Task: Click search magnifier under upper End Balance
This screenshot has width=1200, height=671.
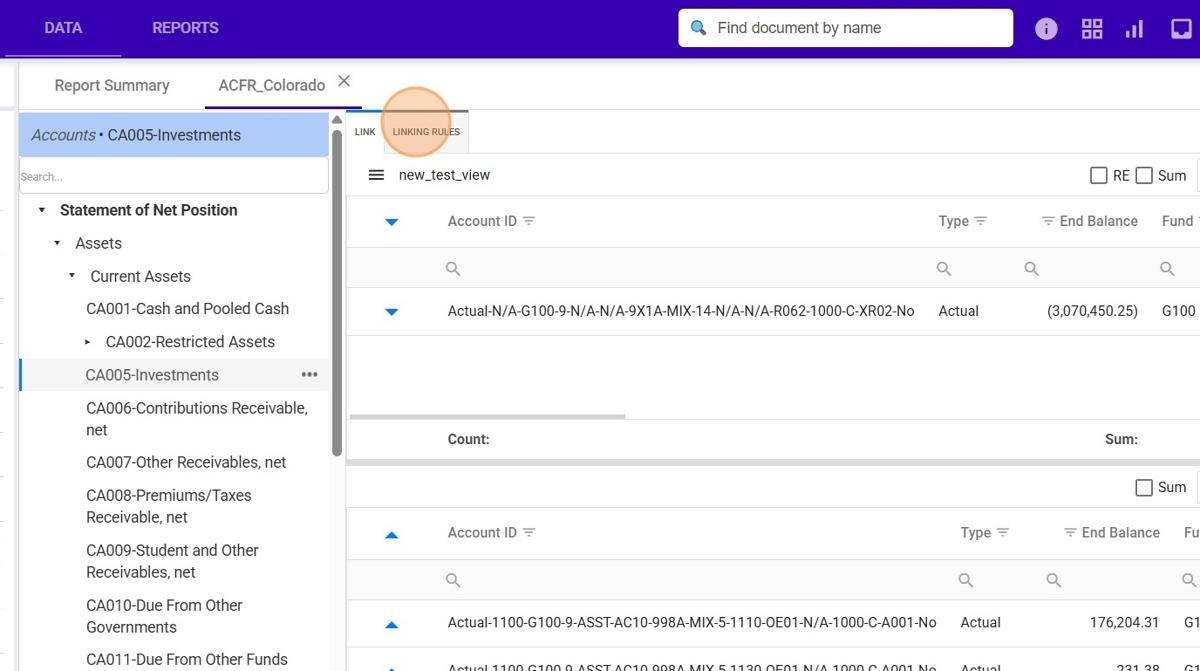Action: tap(1032, 269)
